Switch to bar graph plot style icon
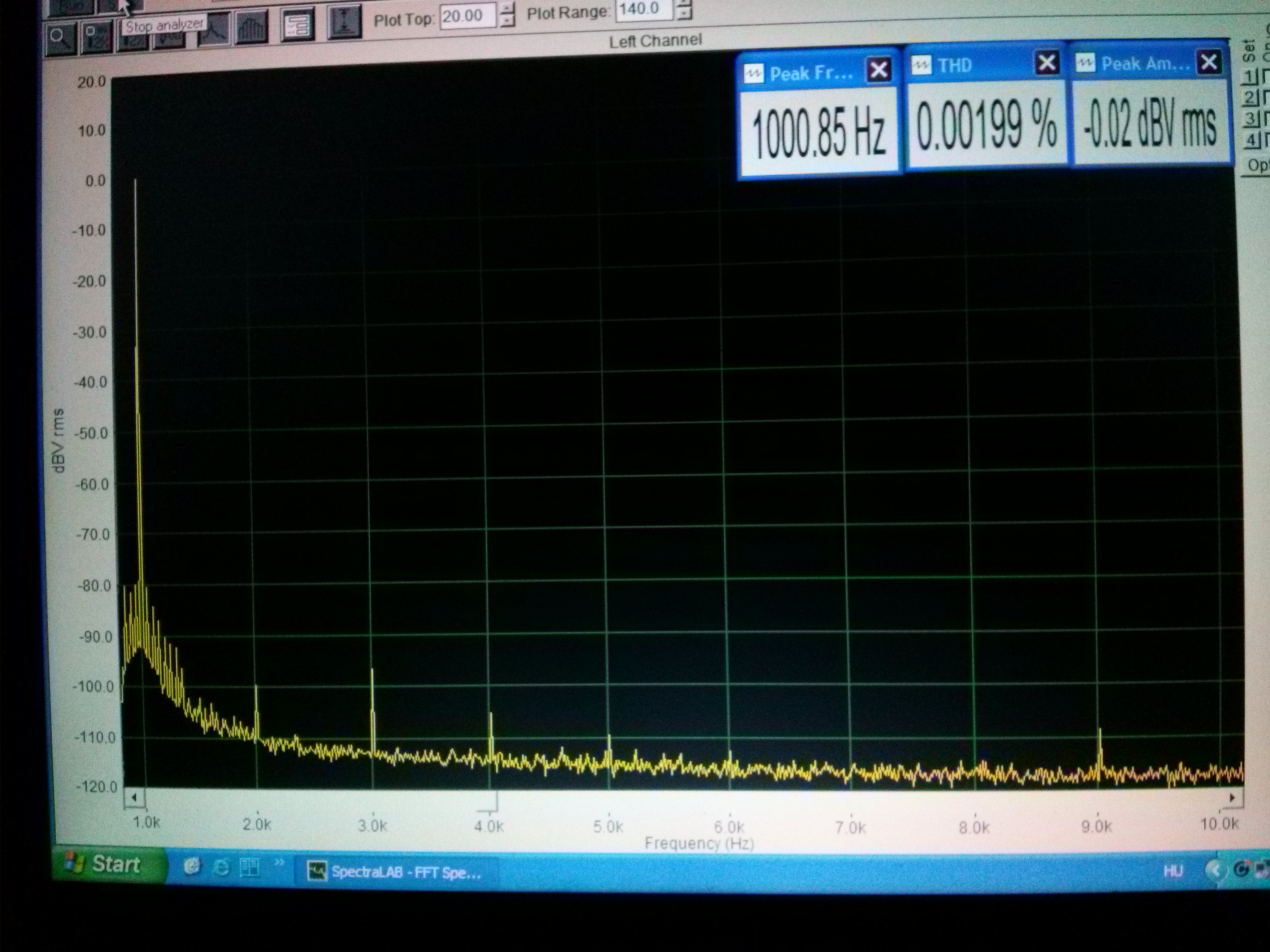Image resolution: width=1270 pixels, height=952 pixels. click(251, 27)
